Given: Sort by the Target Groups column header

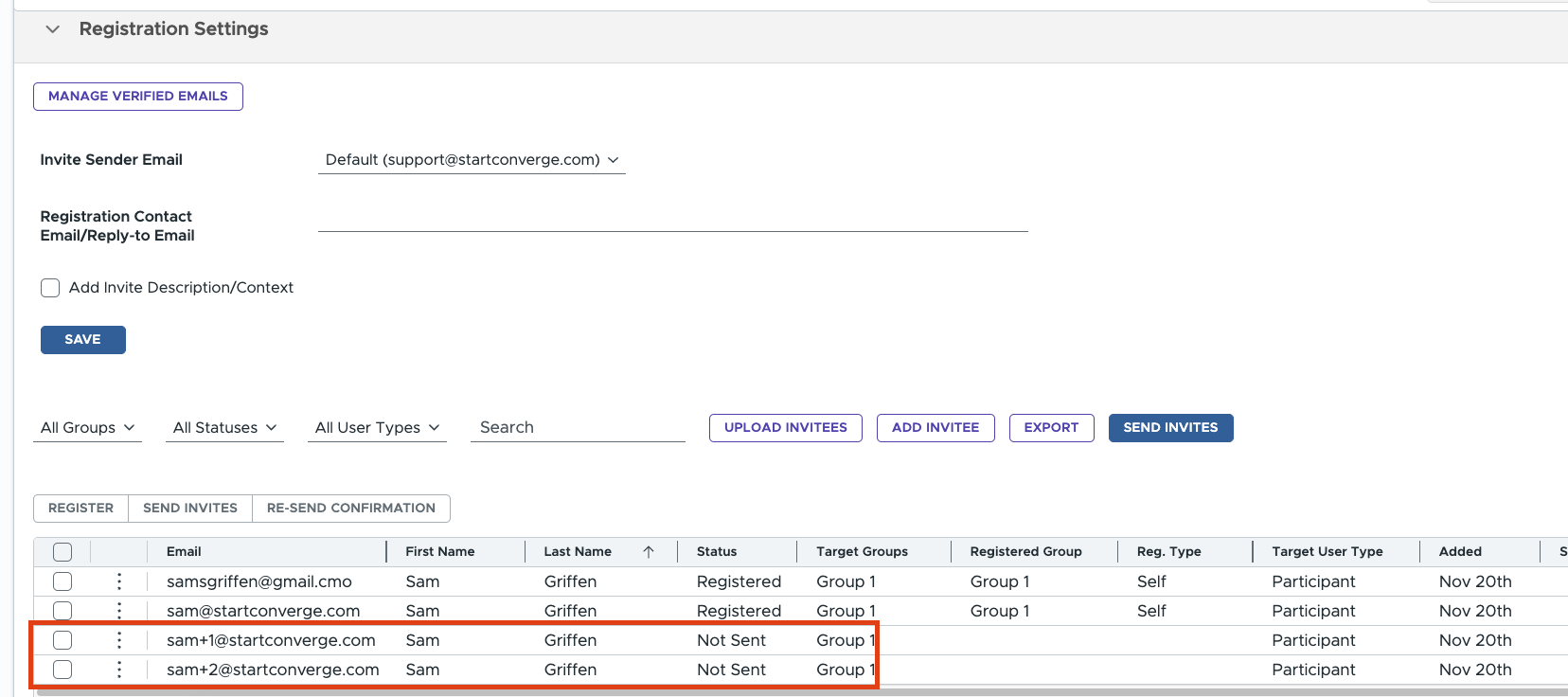Looking at the screenshot, I should click(x=863, y=552).
